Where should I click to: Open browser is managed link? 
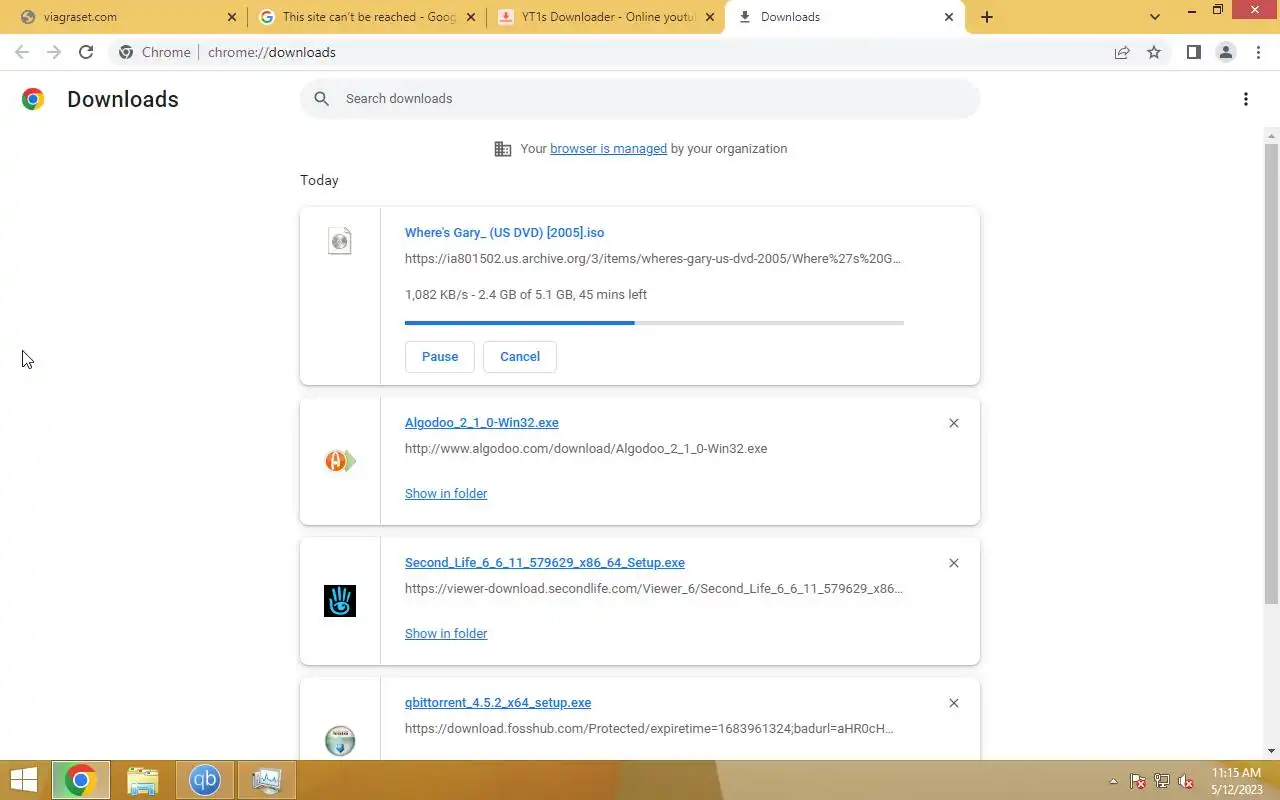click(608, 149)
